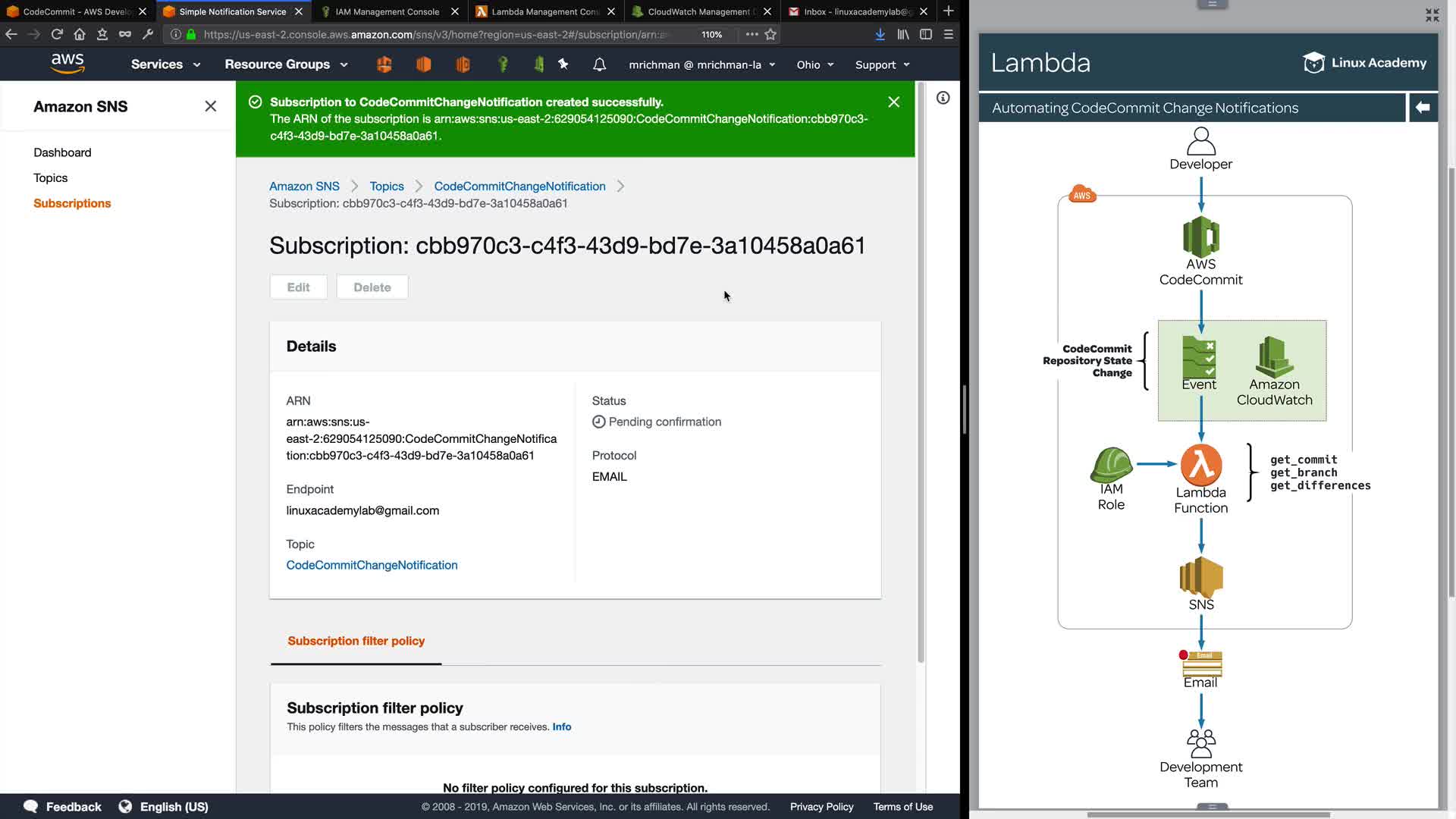Open the CodeCommitChangeNotification topic link
Image resolution: width=1456 pixels, height=819 pixels.
pos(372,565)
